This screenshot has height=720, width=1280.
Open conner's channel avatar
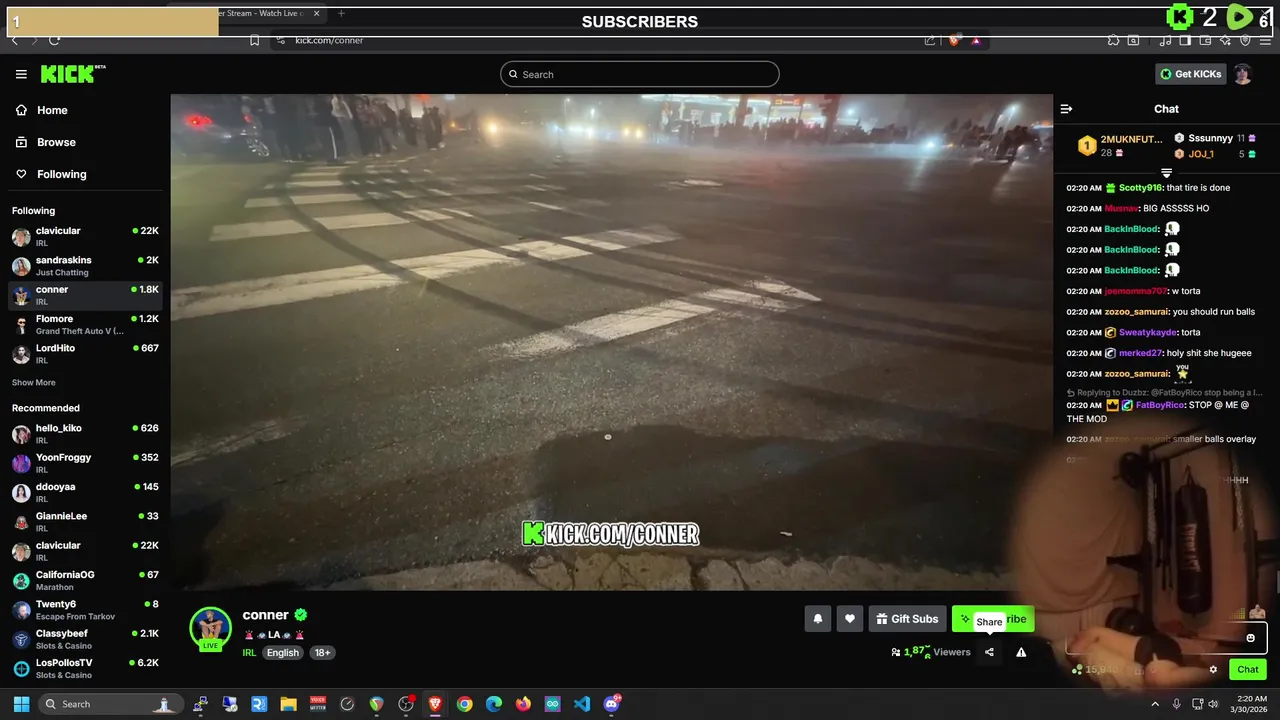click(210, 628)
